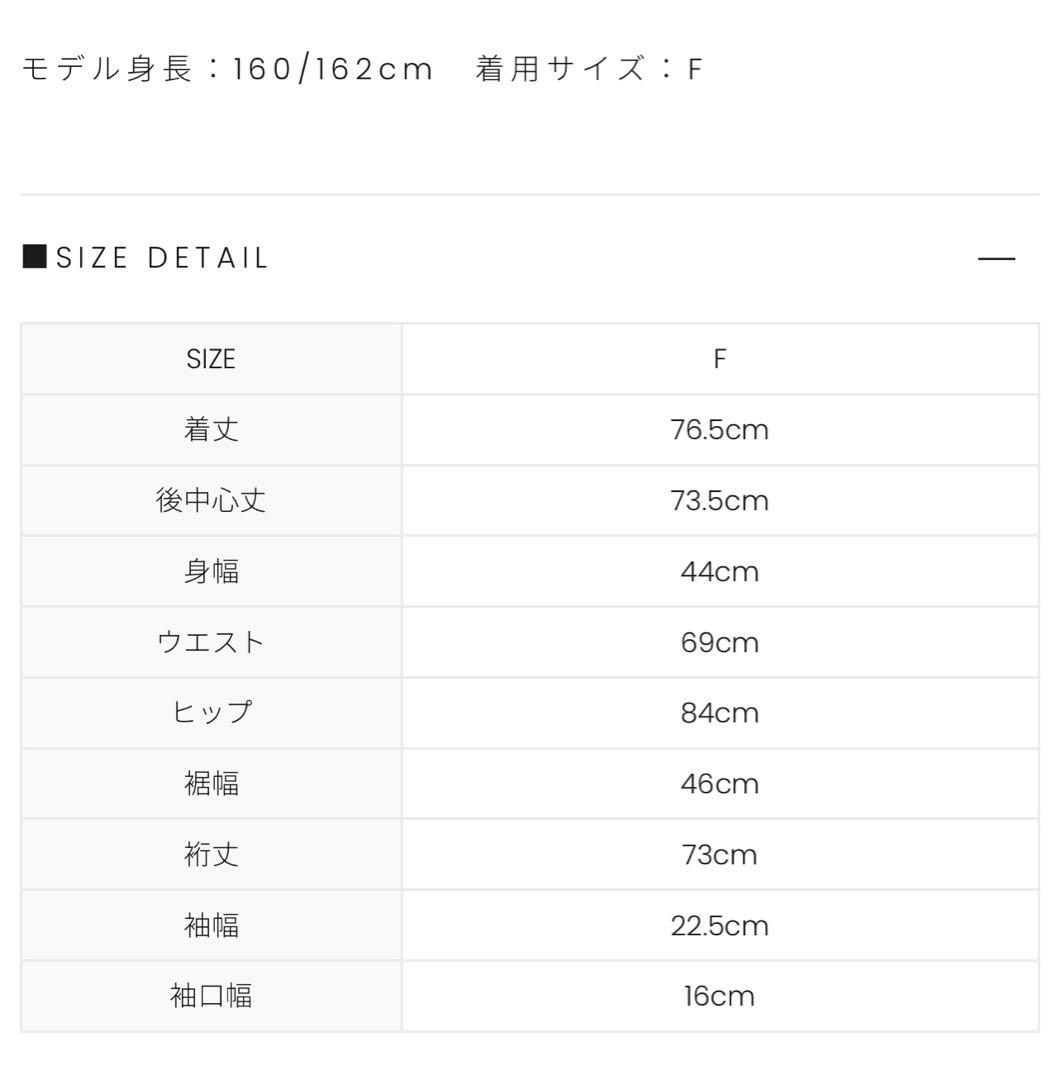The image size is (1061, 1080).
Task: Click the ウエスト row label
Action: pos(211,642)
